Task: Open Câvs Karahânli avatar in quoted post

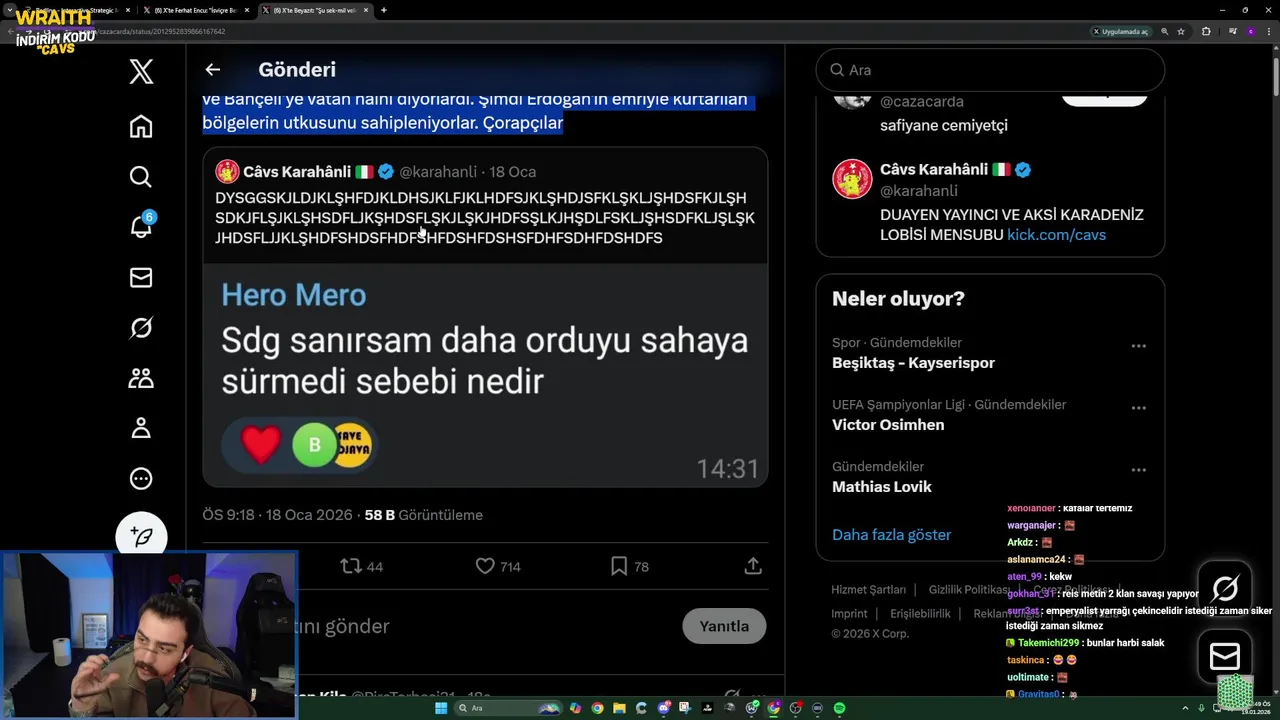Action: pos(227,171)
